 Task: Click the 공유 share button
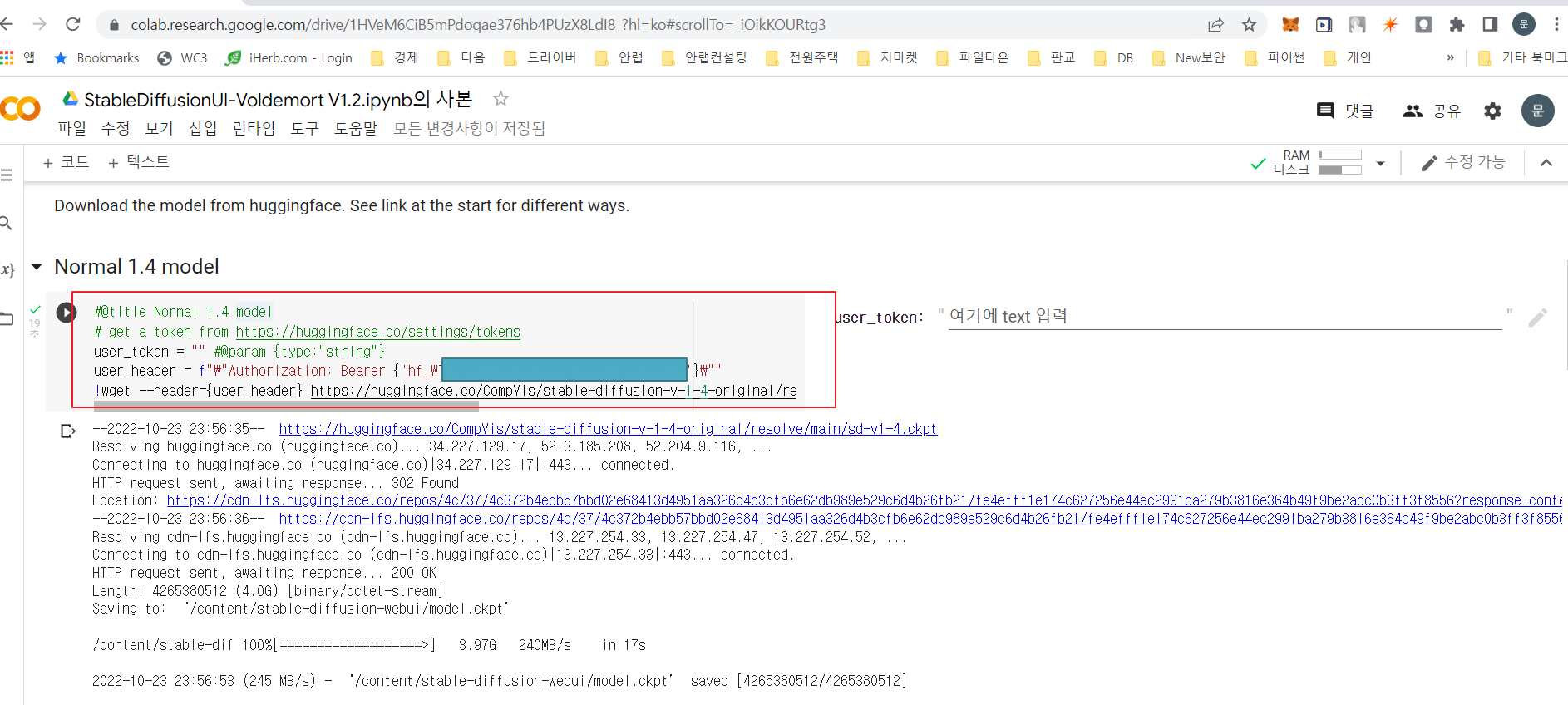coord(1432,111)
